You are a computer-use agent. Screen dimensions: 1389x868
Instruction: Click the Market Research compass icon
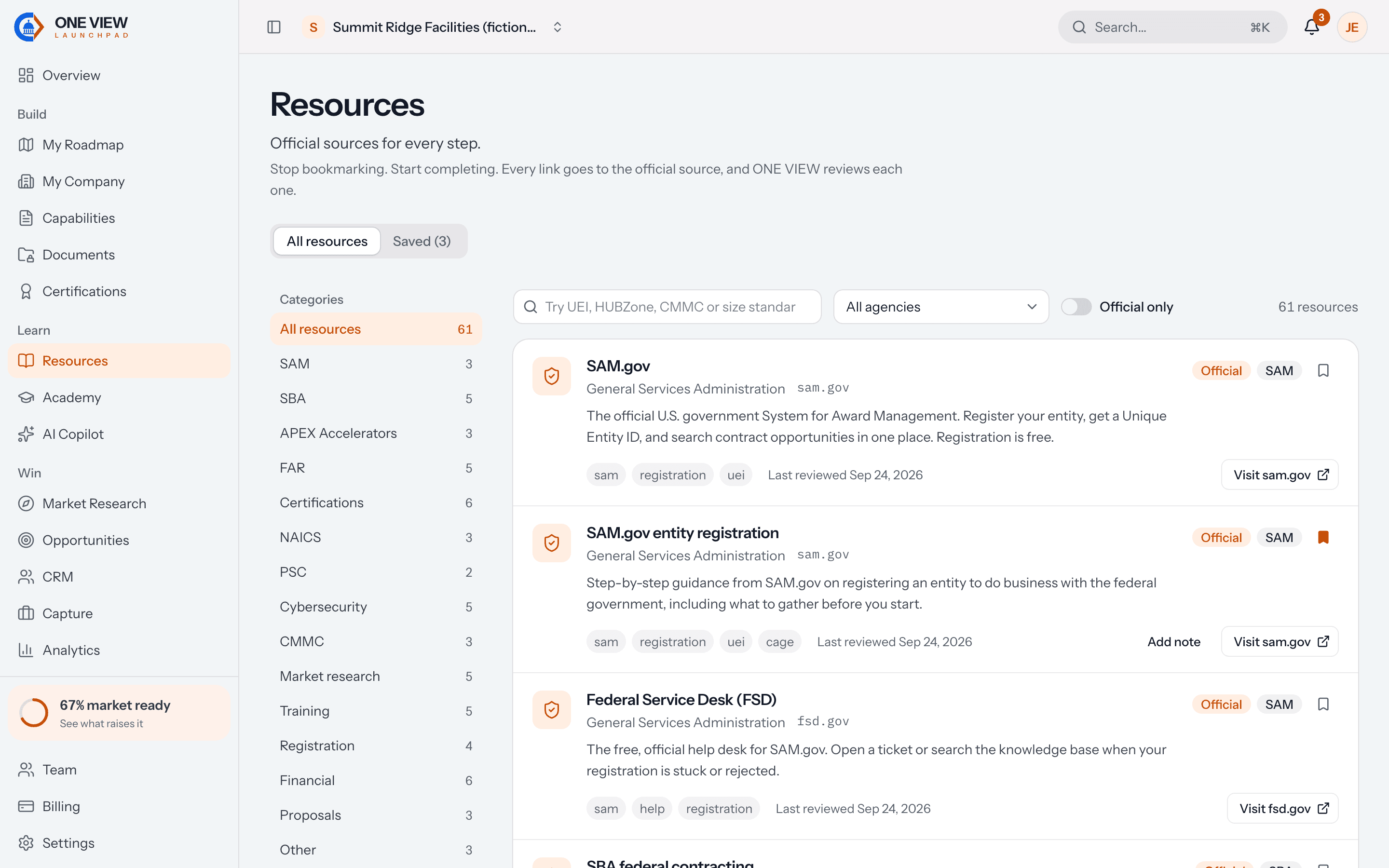26,503
